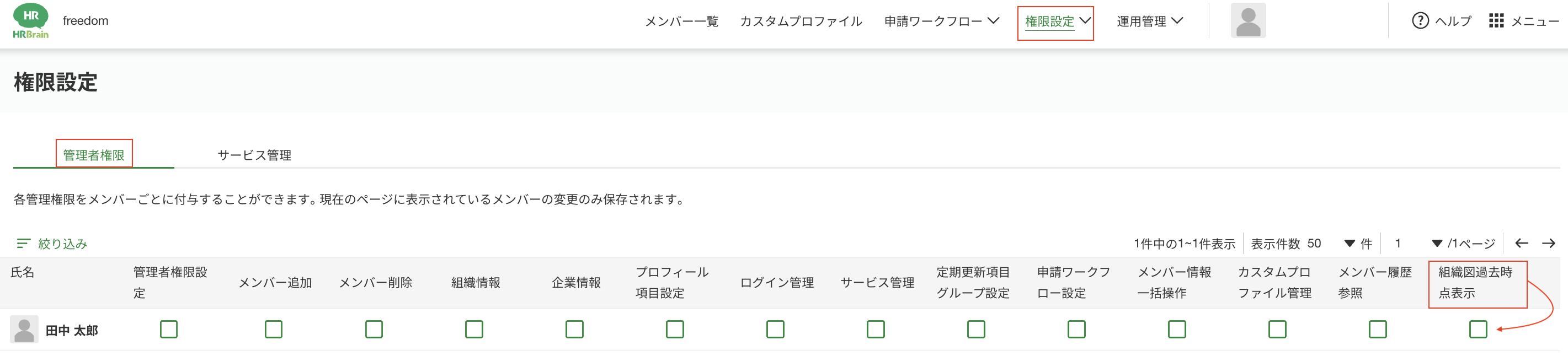Image resolution: width=1568 pixels, height=356 pixels.
Task: Tick 組織図過去時点表示 checkbox for 田中 太郎
Action: pos(1478,329)
